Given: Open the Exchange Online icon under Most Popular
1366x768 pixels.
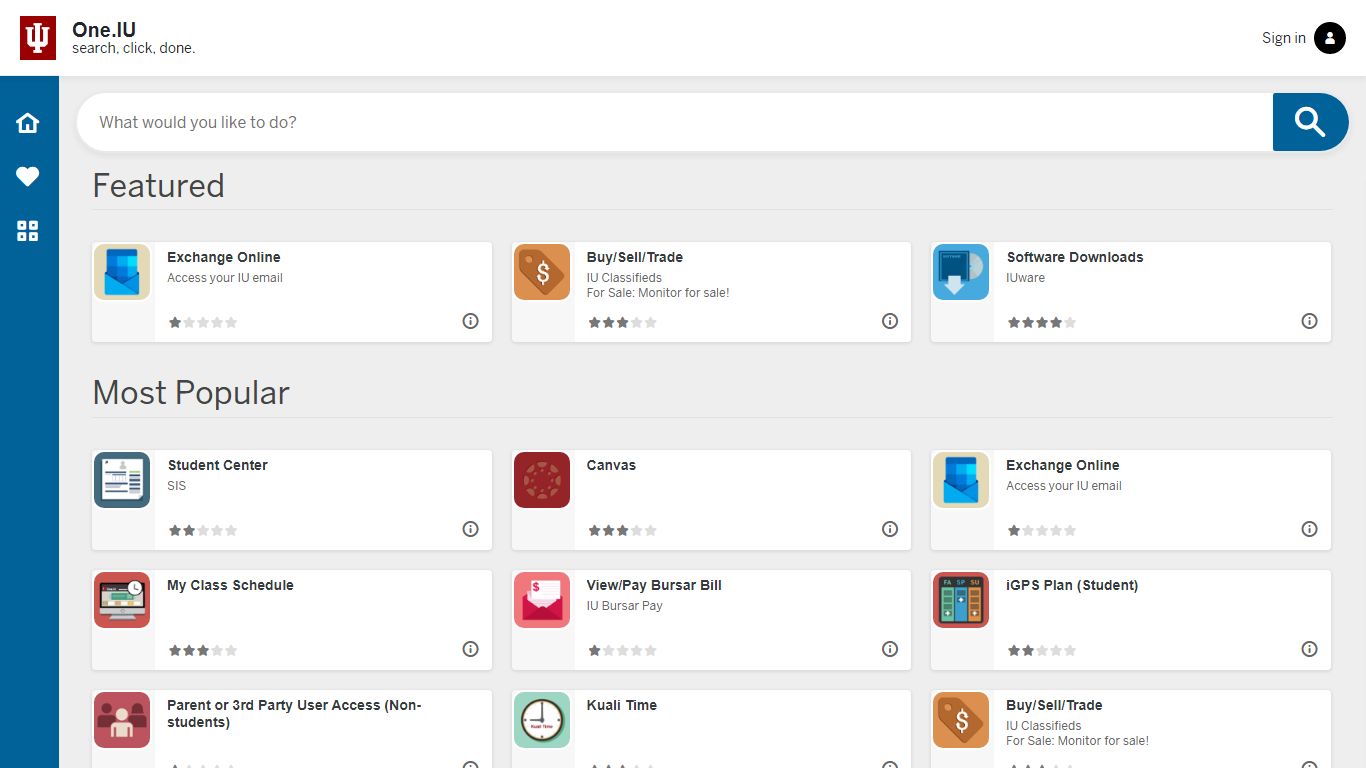Looking at the screenshot, I should [x=961, y=480].
